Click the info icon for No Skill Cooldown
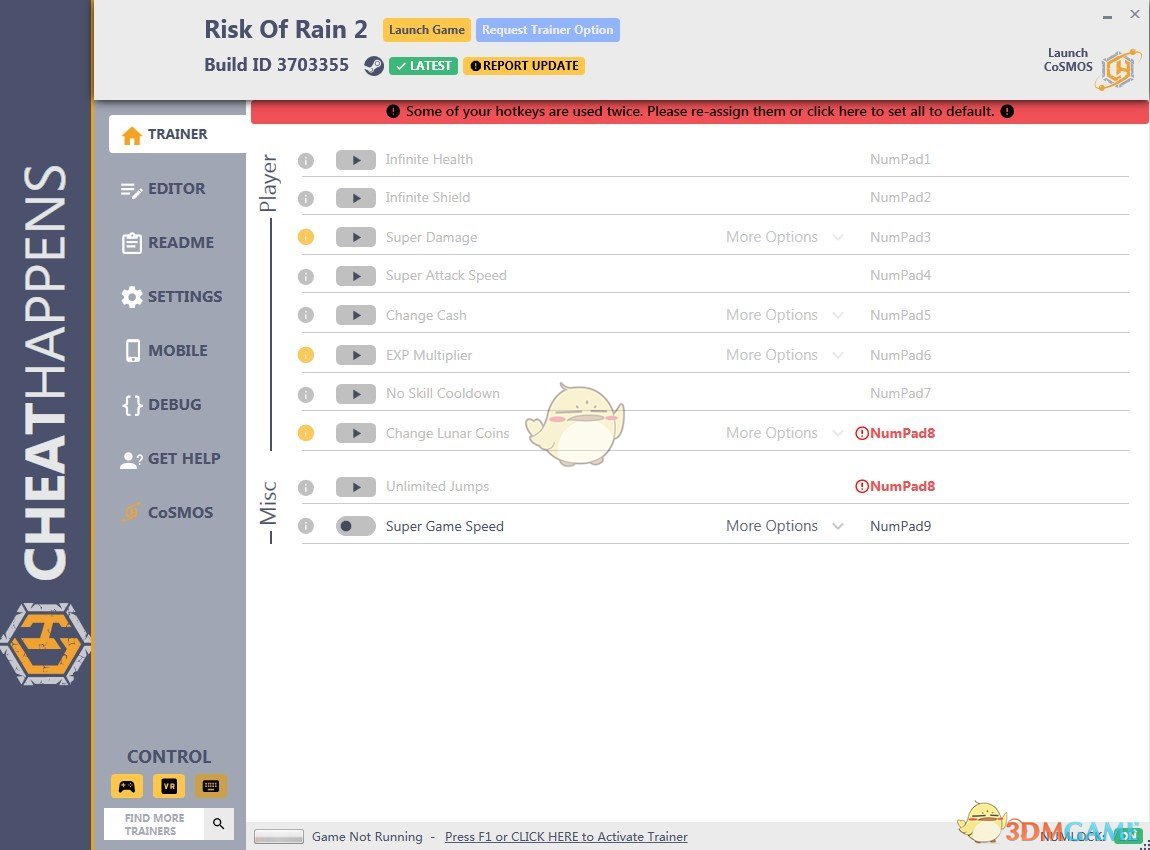Viewport: 1150px width, 850px height. coord(306,395)
